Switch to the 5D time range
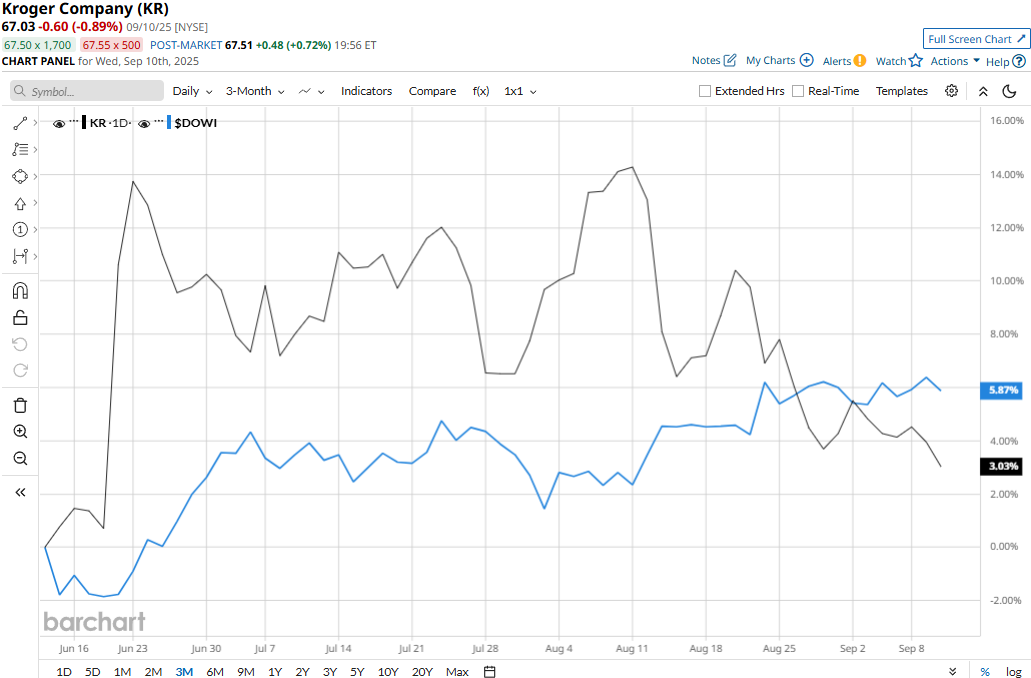Image resolution: width=1031 pixels, height=678 pixels. pyautogui.click(x=93, y=671)
